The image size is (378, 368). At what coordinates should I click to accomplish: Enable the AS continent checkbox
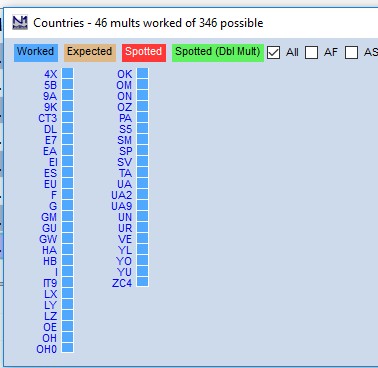coord(351,52)
